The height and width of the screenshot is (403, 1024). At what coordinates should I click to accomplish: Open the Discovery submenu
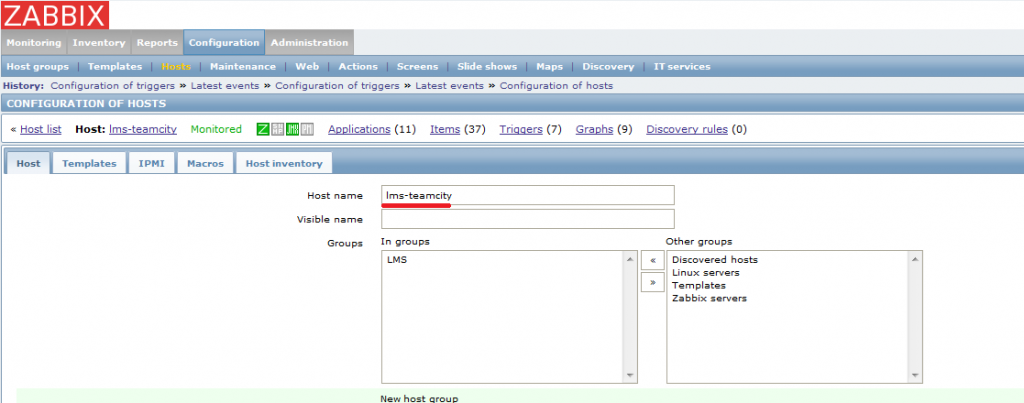(x=608, y=67)
